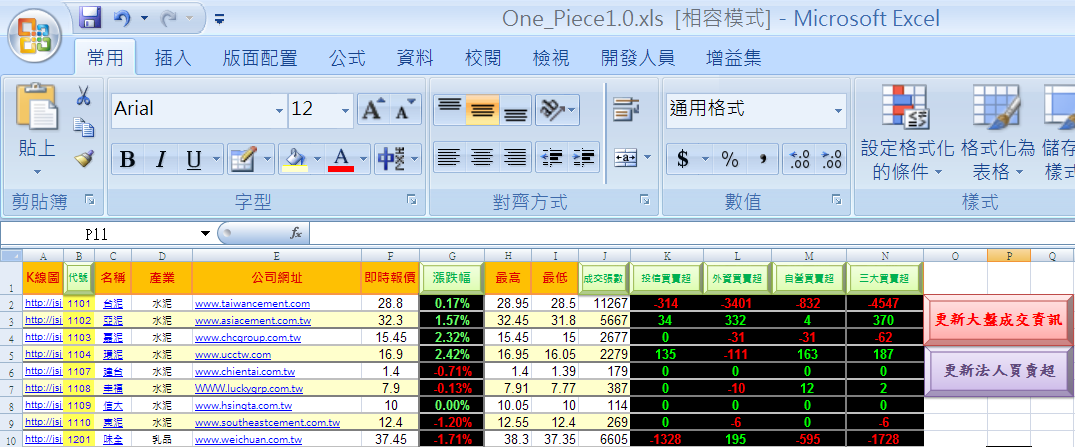
Task: Switch to the 公式 tab
Action: (x=347, y=58)
